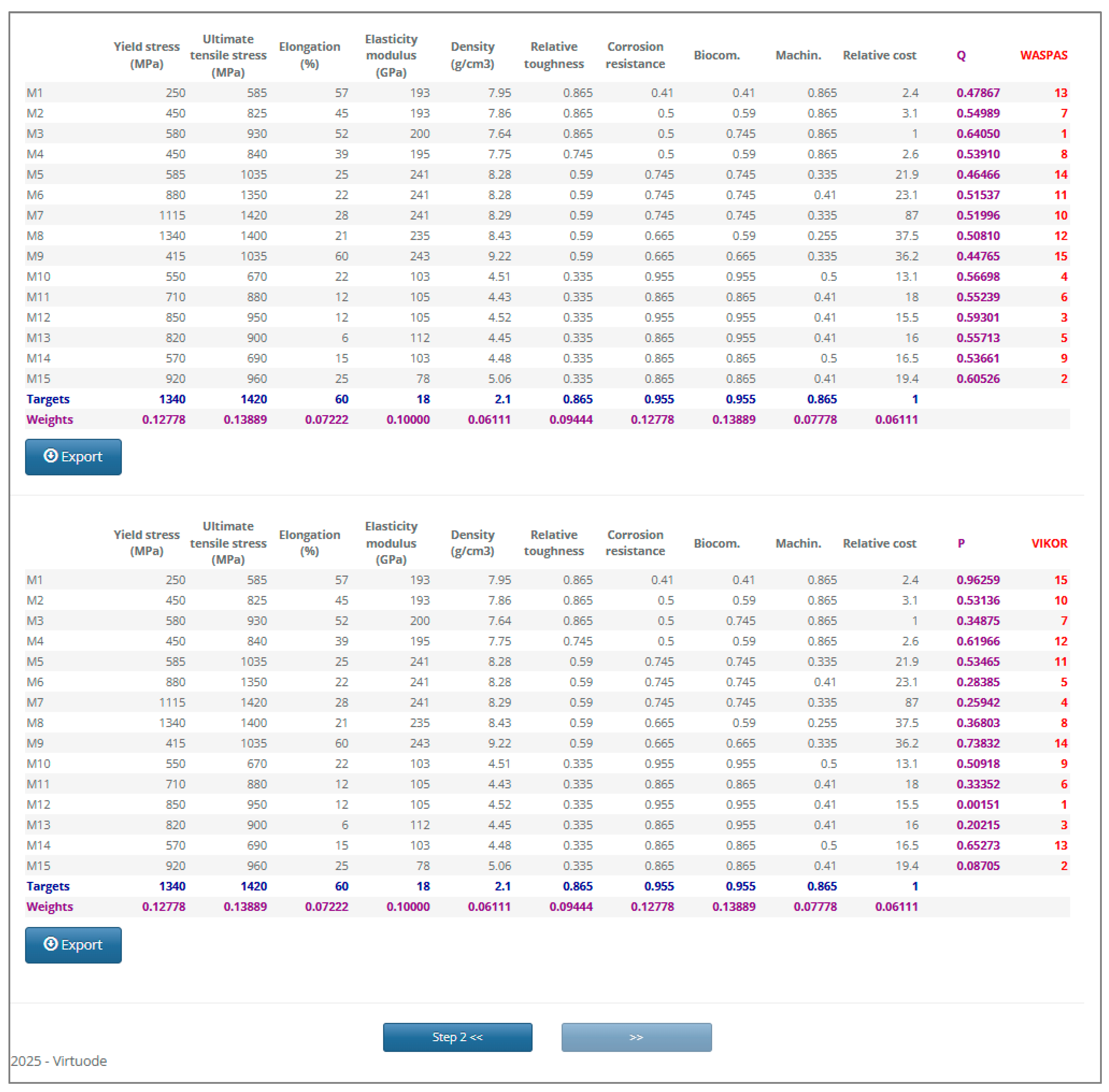This screenshot has width=1109, height=1092.
Task: Click the M12 row label in the VIKOR table
Action: (38, 805)
